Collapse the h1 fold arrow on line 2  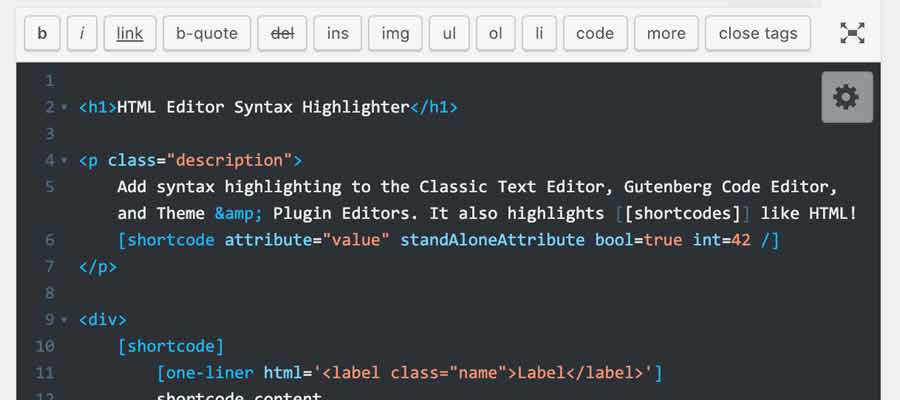(x=64, y=108)
